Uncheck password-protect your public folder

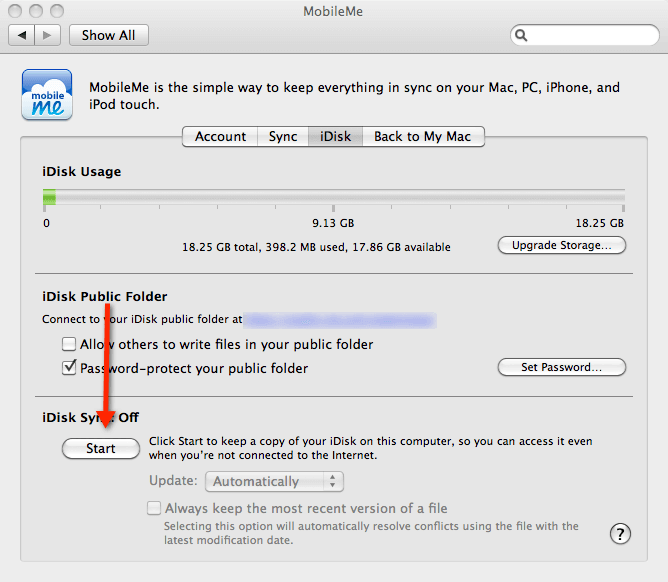(69, 368)
